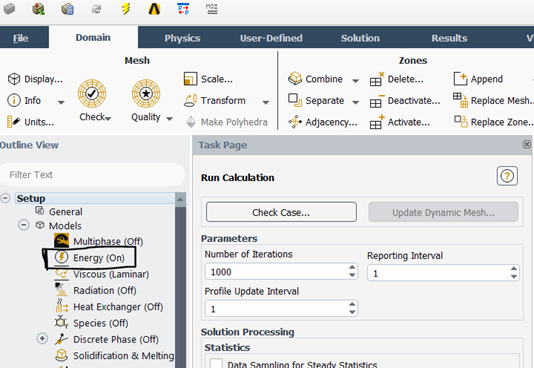Viewport: 534px width, 368px height.
Task: Open the Combine dropdown arrow
Action: 355,80
